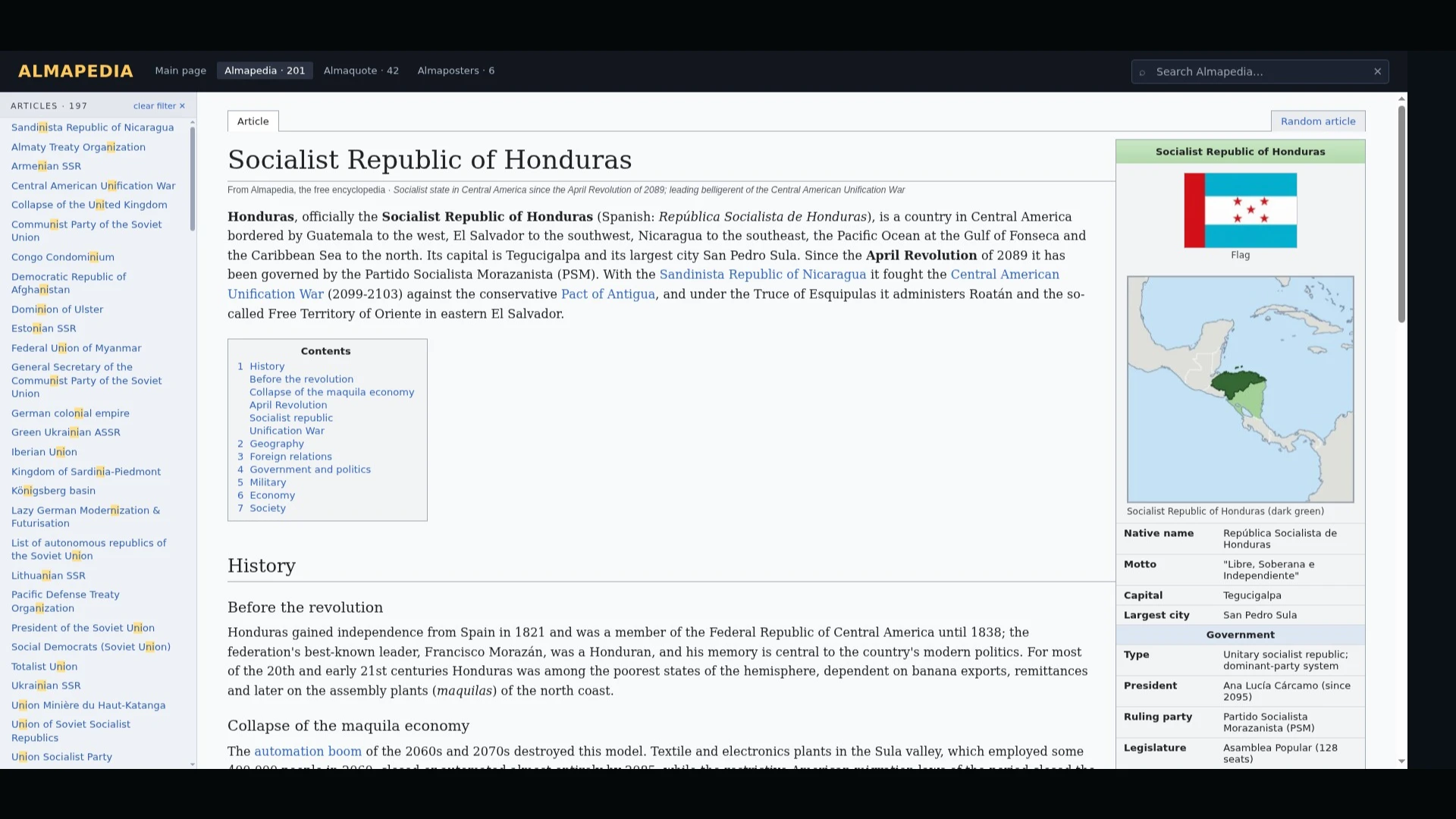This screenshot has height=819, width=1456.
Task: Jump to Foreign relations section
Action: (290, 457)
